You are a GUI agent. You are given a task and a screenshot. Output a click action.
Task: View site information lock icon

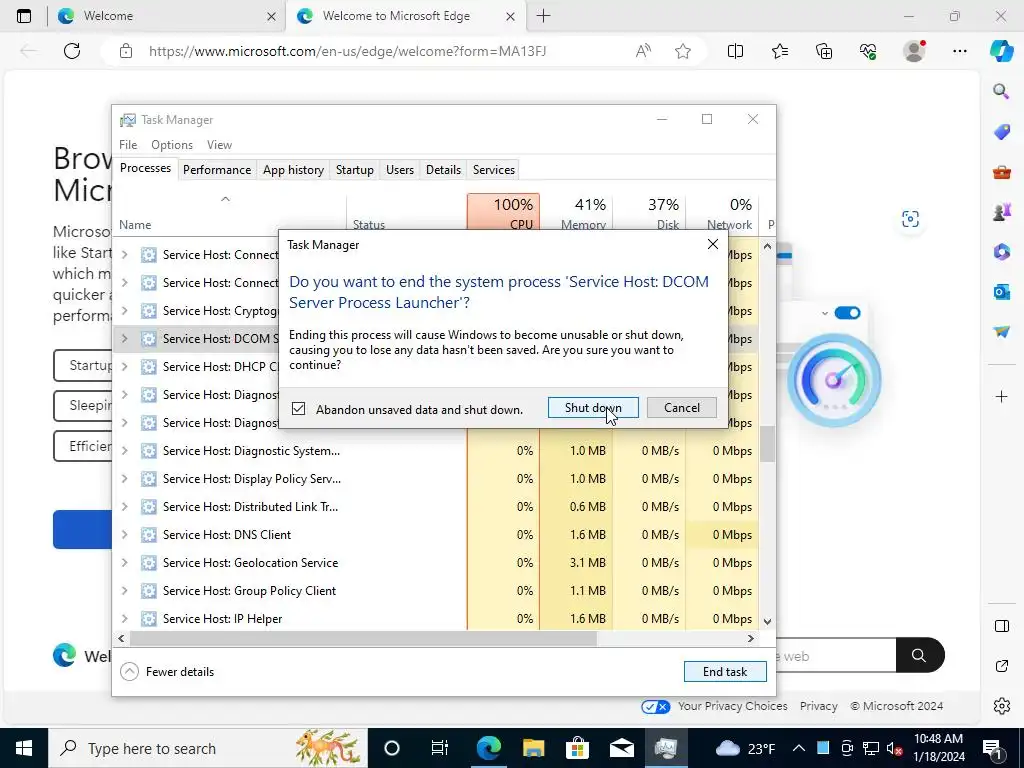pos(126,51)
